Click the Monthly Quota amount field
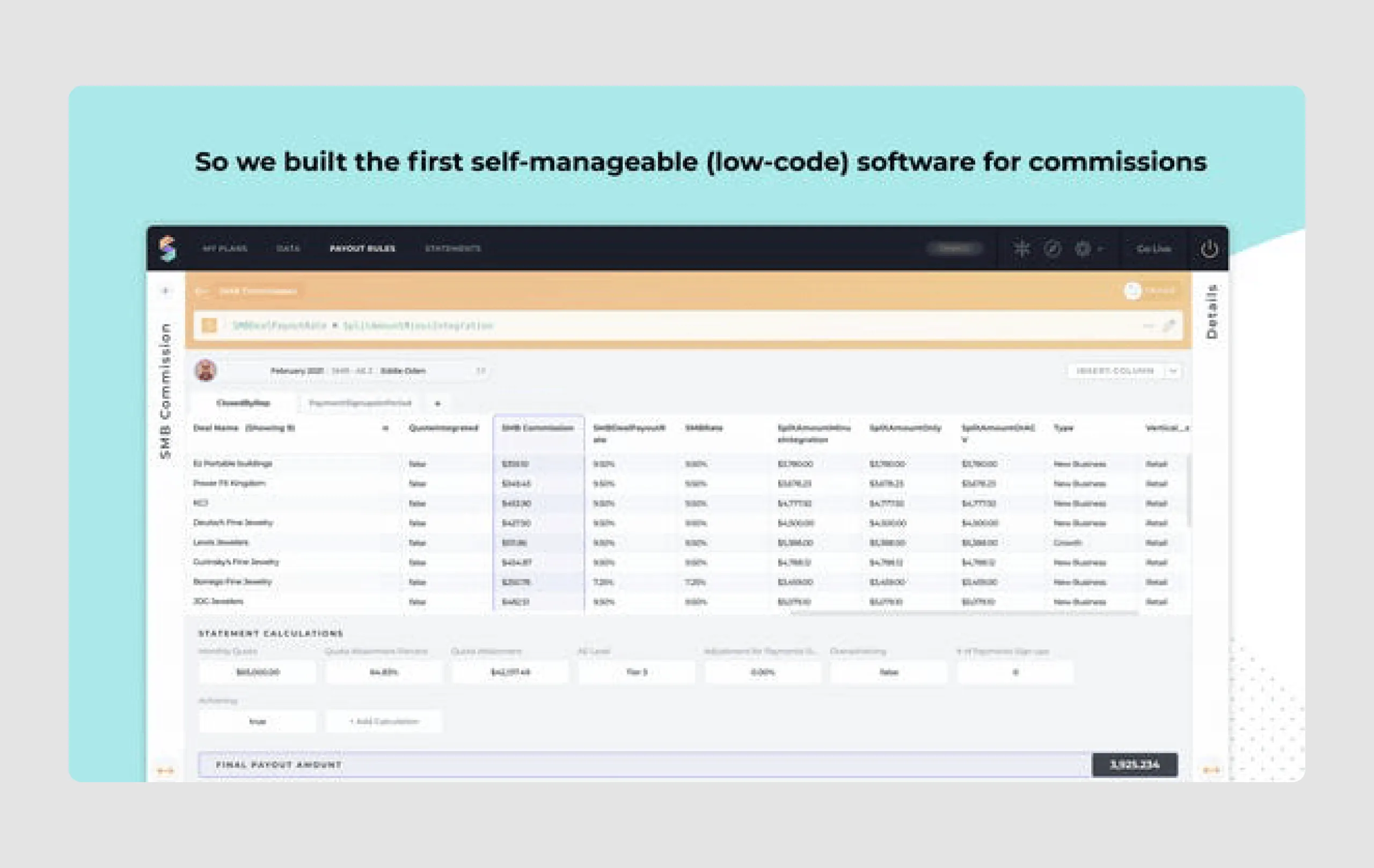The height and width of the screenshot is (868, 1374). tap(257, 672)
